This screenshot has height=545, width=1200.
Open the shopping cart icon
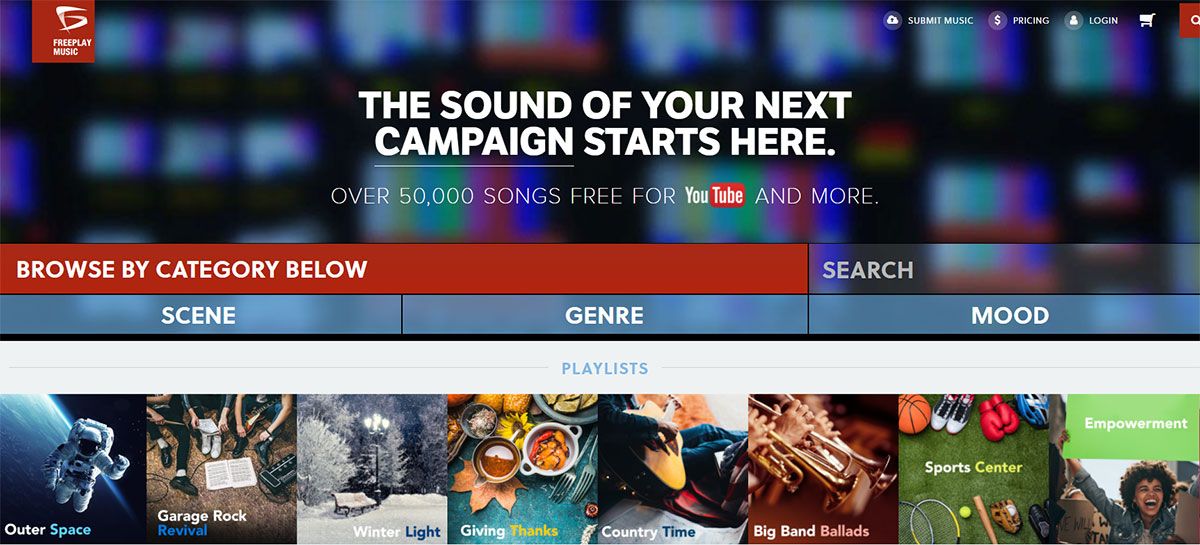[1147, 20]
